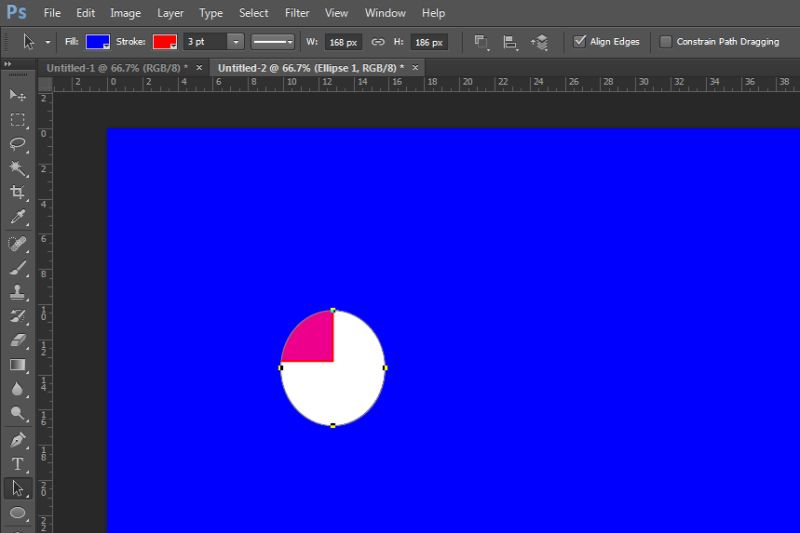Select the Brush tool

(x=17, y=268)
